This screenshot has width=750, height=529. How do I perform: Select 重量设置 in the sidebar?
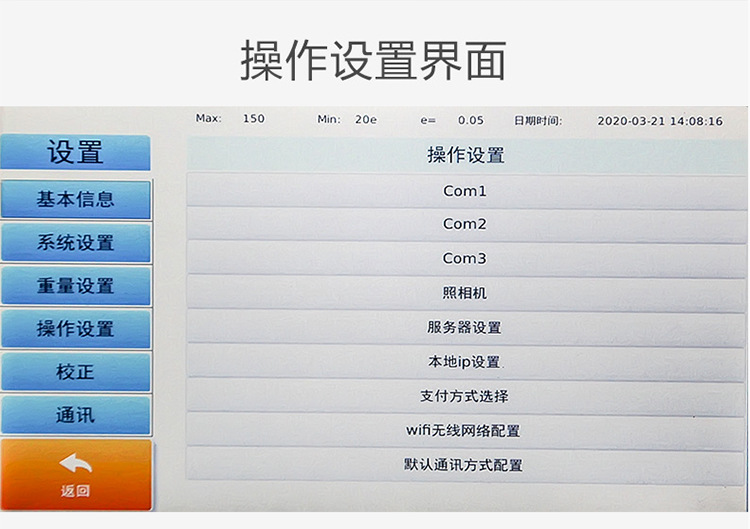pyautogui.click(x=76, y=286)
